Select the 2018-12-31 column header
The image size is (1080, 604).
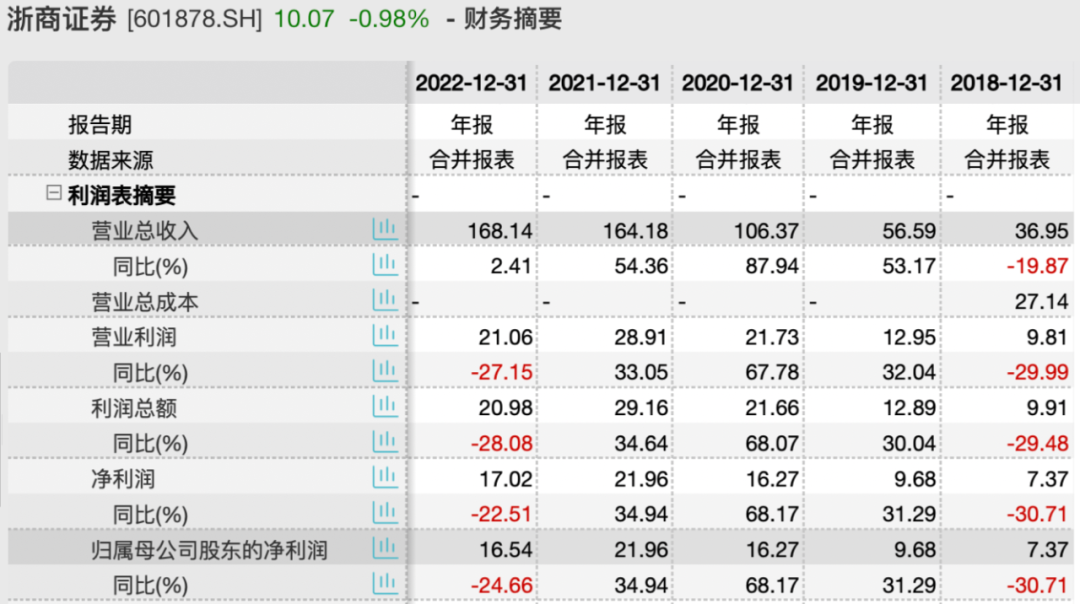pos(1006,83)
